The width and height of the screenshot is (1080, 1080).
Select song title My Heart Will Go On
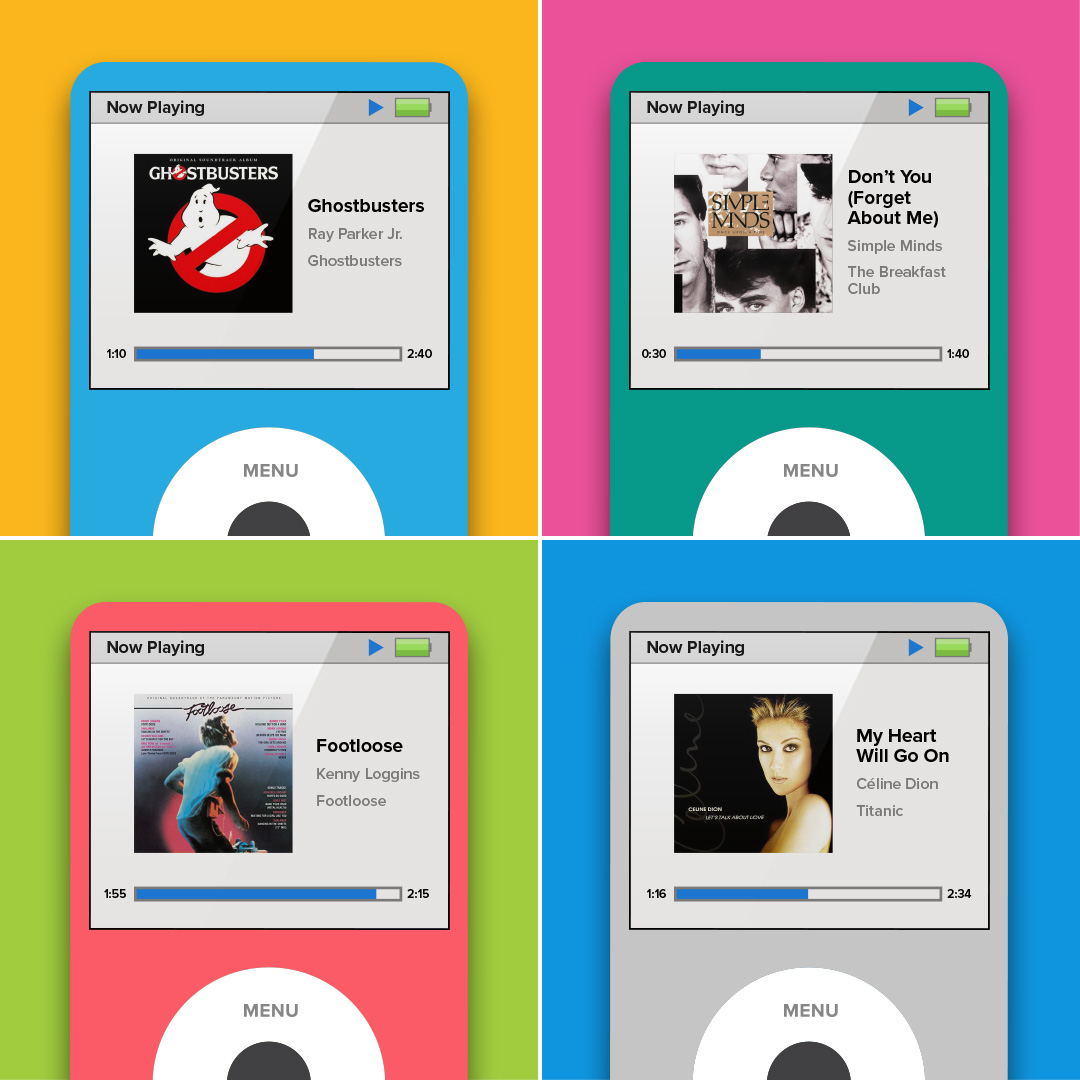902,746
